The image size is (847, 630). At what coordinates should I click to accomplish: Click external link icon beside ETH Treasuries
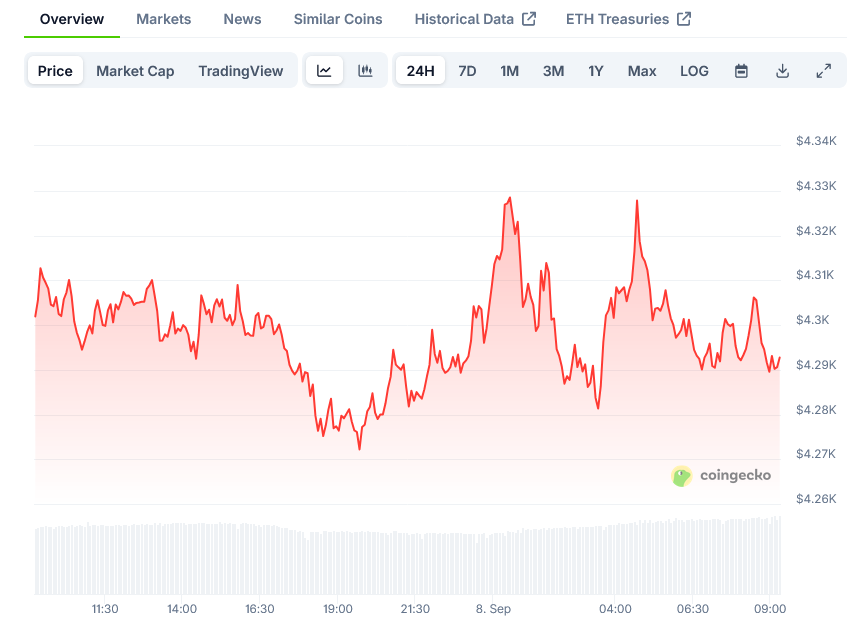684,19
